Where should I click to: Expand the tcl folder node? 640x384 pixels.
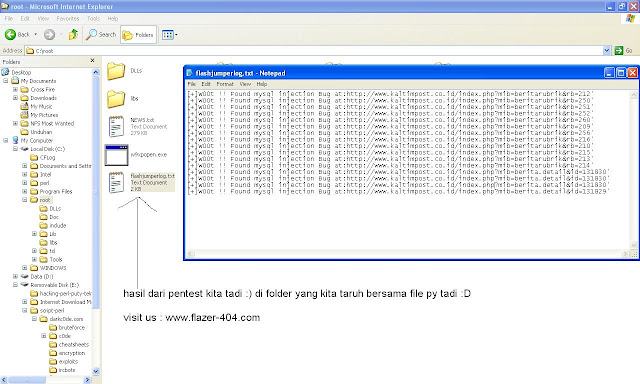click(35, 251)
